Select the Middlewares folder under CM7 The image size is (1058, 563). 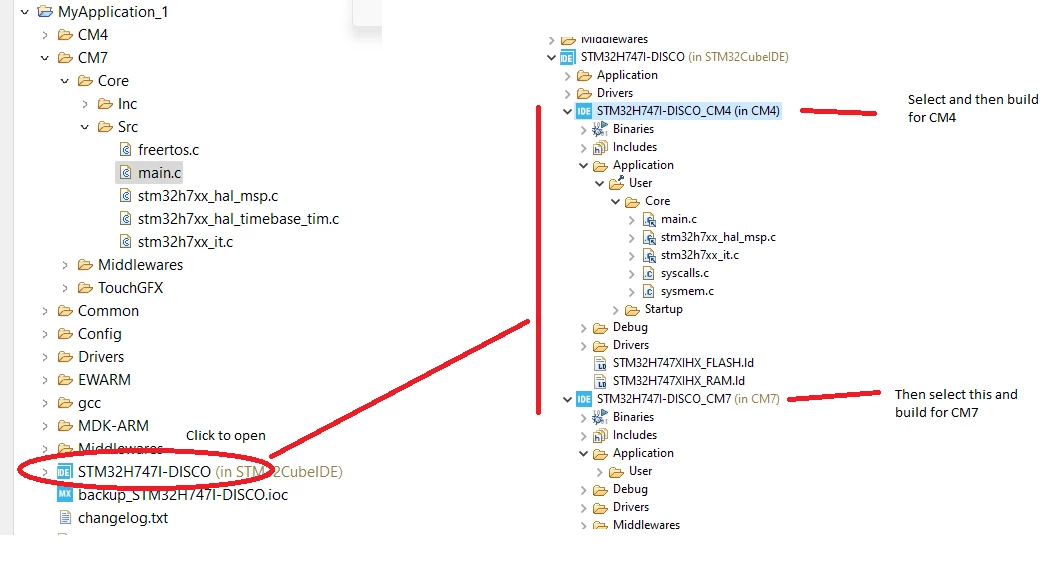[140, 265]
